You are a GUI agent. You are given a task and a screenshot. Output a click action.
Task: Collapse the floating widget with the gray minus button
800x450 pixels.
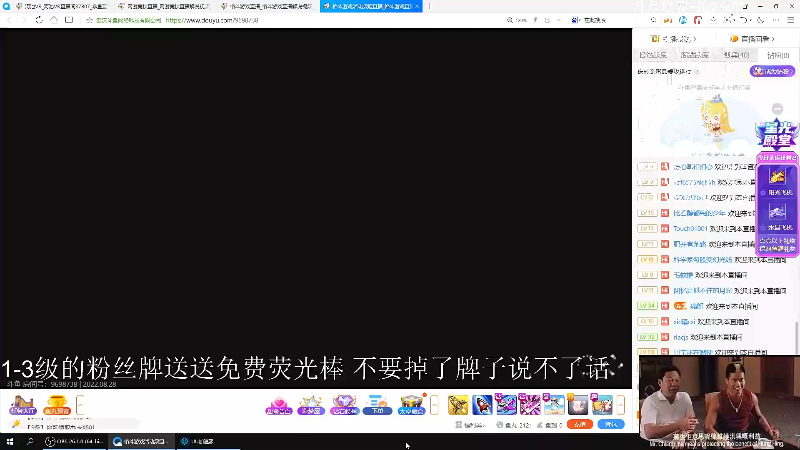777,109
